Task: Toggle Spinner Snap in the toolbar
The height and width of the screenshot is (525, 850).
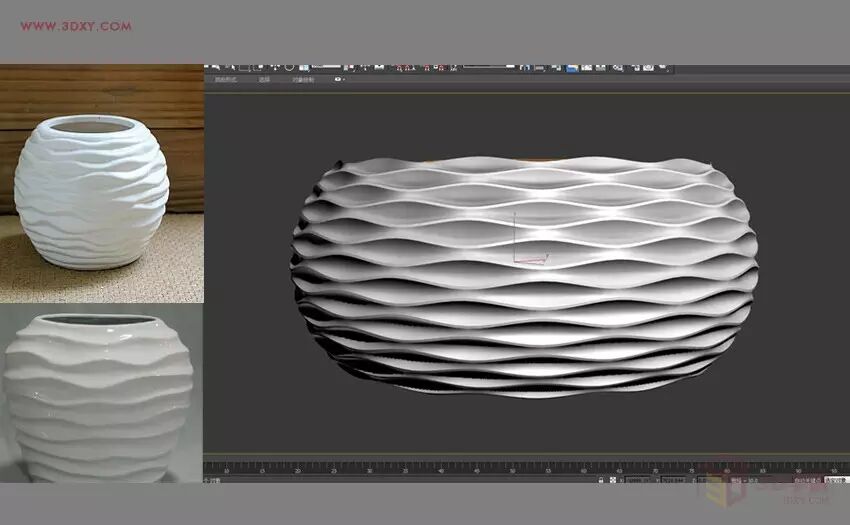Action: tap(439, 68)
